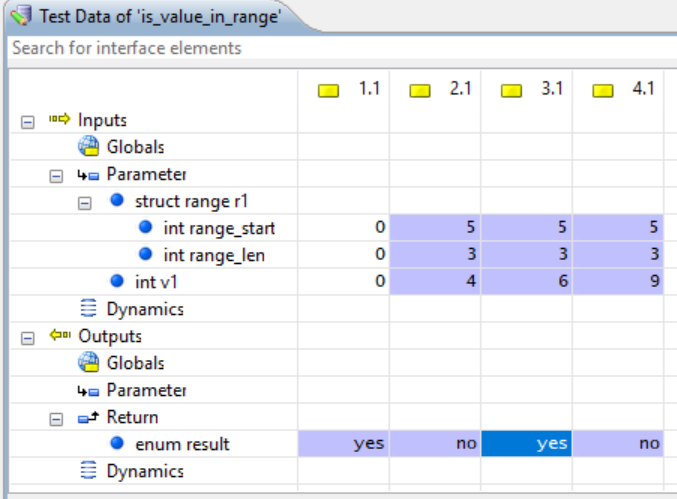Image resolution: width=677 pixels, height=499 pixels.
Task: Click result 'no' in column 2.1
Action: coord(435,443)
